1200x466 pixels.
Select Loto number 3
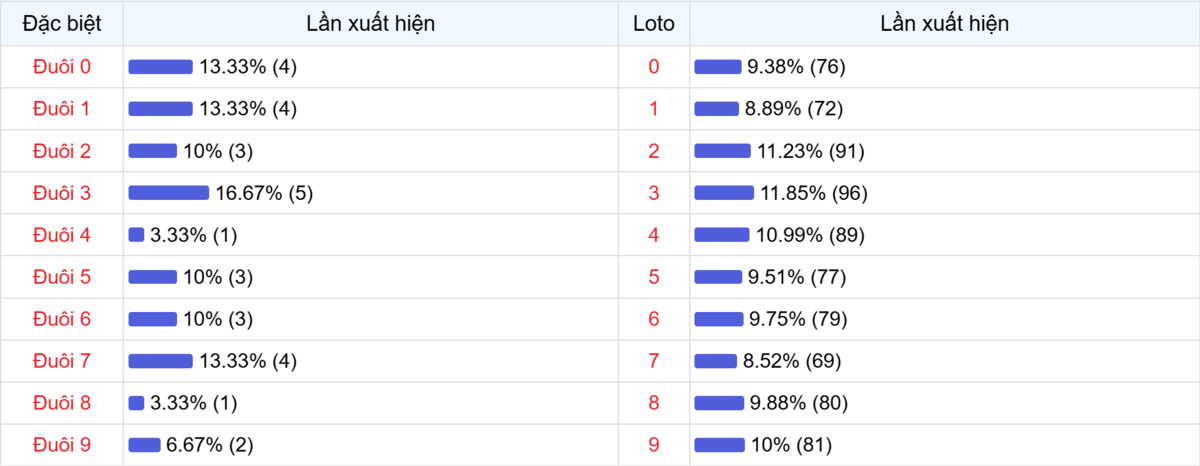(654, 193)
